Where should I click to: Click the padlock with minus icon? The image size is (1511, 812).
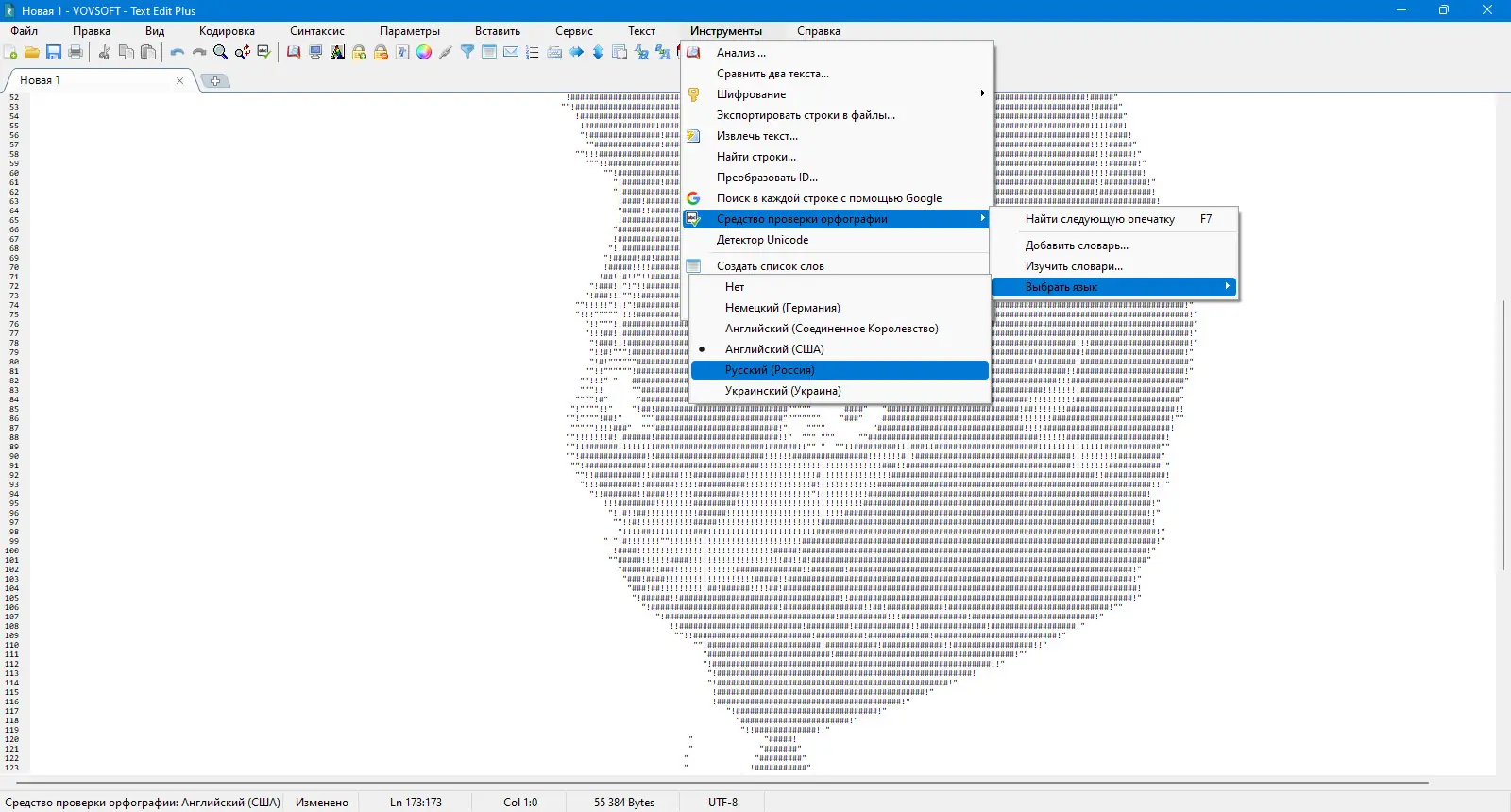(x=381, y=52)
